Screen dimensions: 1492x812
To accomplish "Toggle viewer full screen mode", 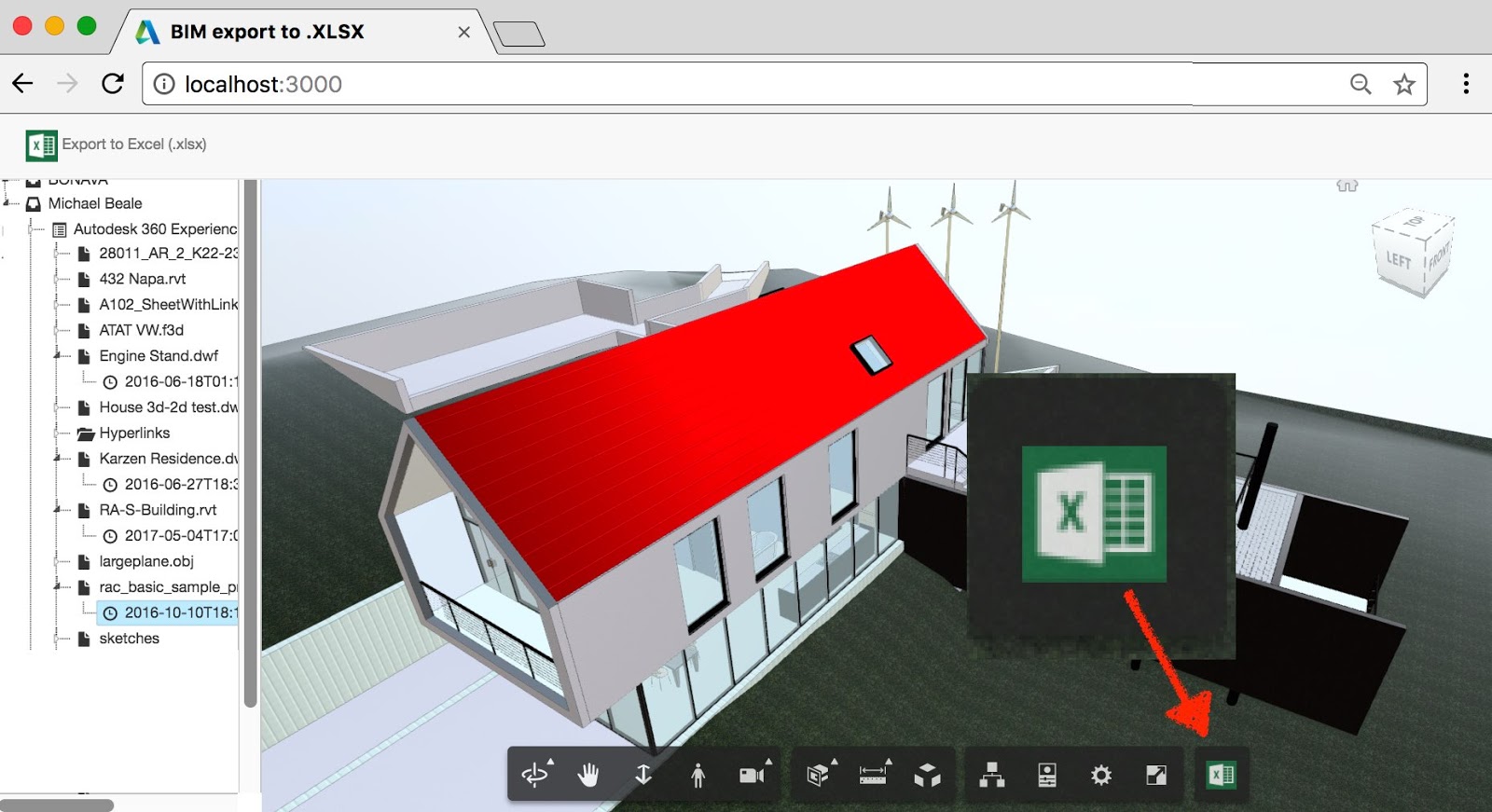I will (1156, 775).
